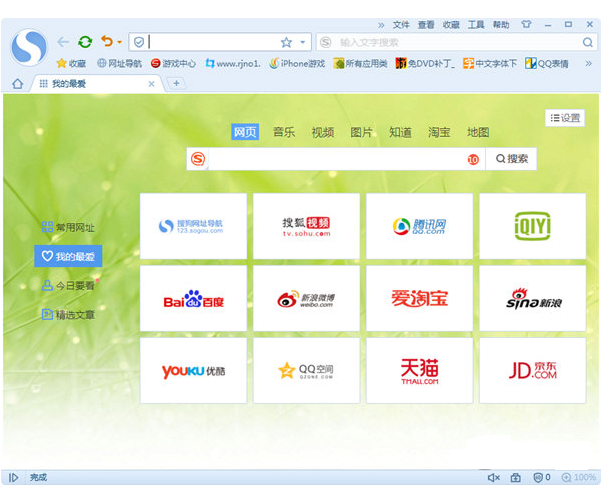This screenshot has height=501, width=603.
Task: Open the 新浪微博 tile
Action: pos(306,298)
